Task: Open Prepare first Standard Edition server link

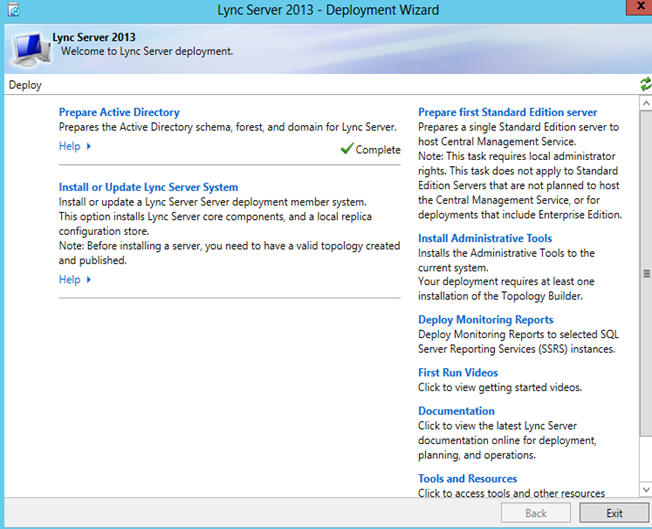Action: point(507,112)
